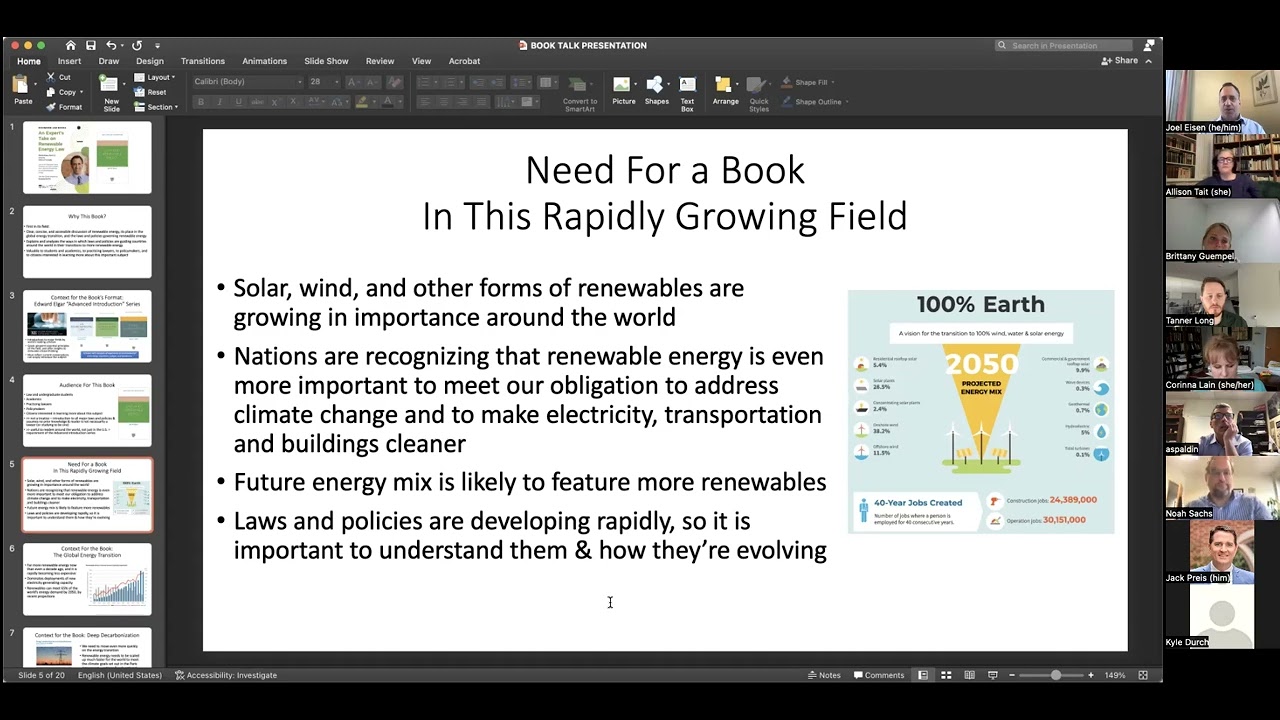Open the Calibri (Body) font dropdown
Viewport: 1280px width, 720px height.
[x=247, y=82]
